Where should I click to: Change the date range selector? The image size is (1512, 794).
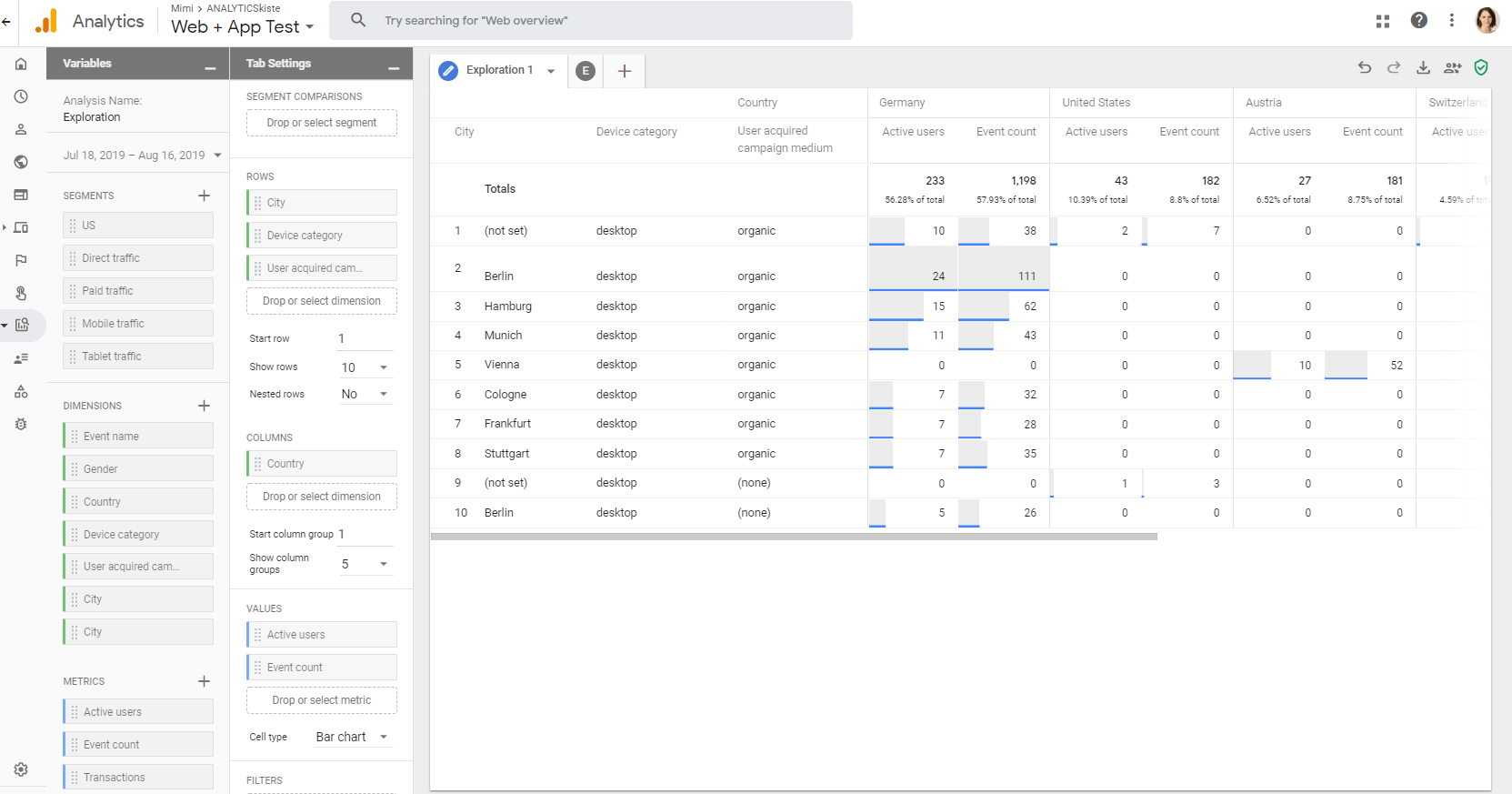click(x=142, y=156)
